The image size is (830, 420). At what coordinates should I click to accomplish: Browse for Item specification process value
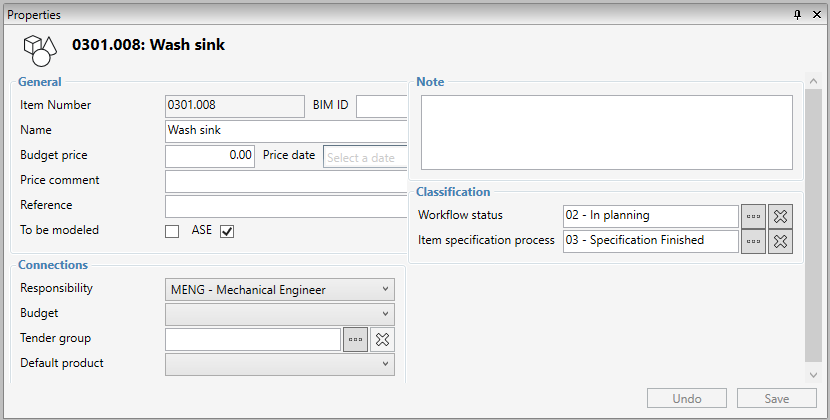pyautogui.click(x=753, y=241)
